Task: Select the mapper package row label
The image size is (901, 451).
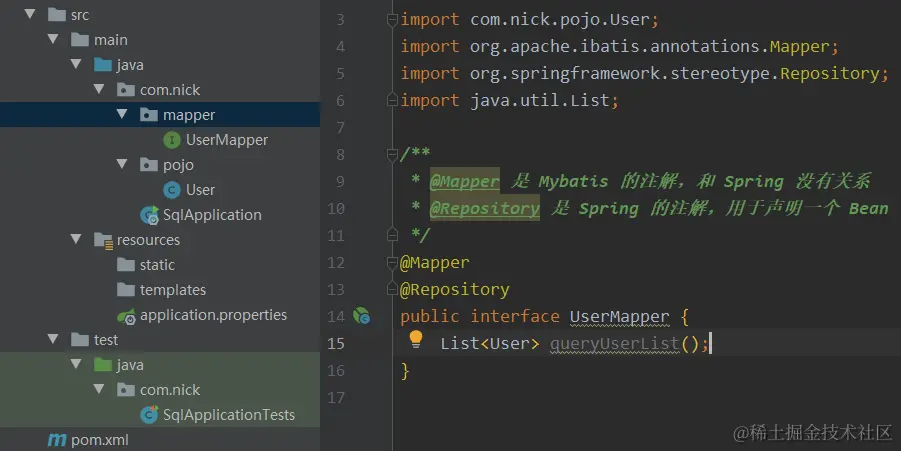Action: coord(188,115)
